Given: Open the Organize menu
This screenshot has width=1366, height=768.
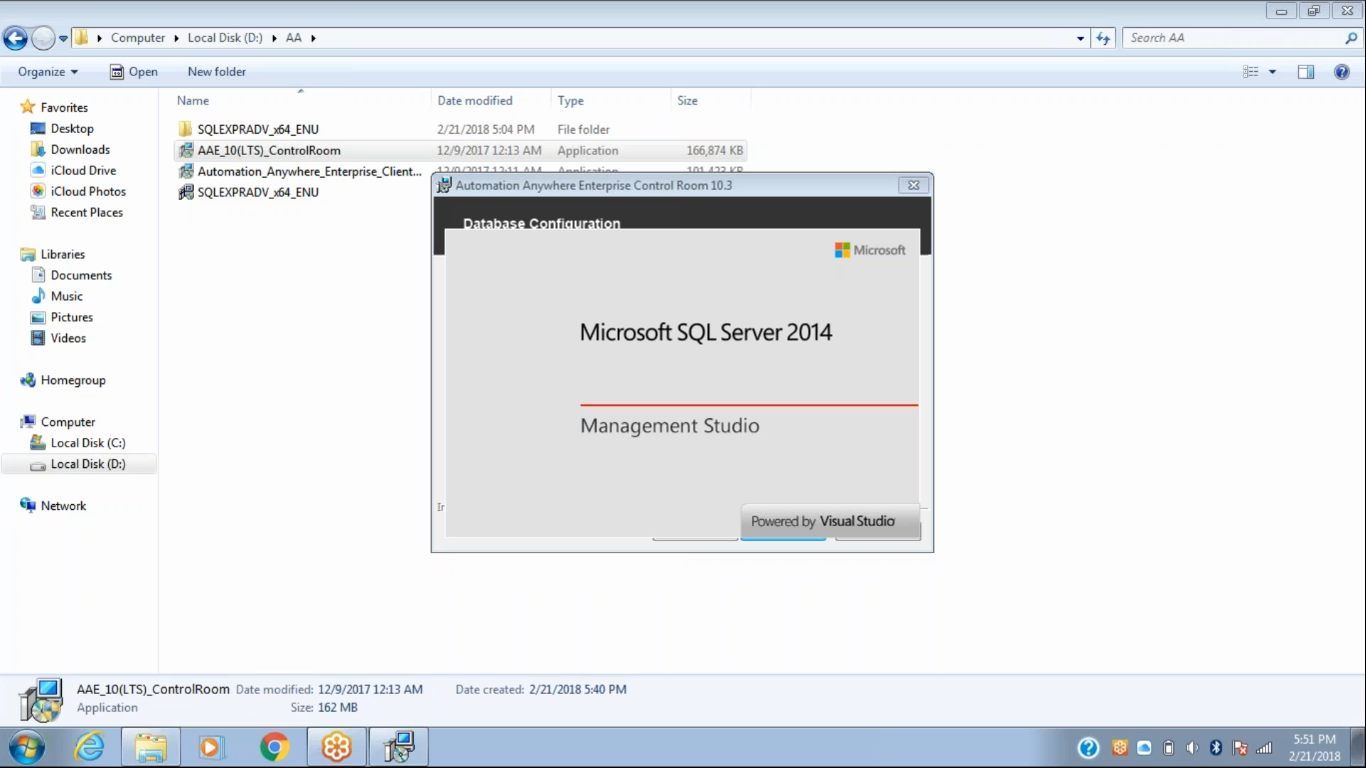Looking at the screenshot, I should 48,72.
